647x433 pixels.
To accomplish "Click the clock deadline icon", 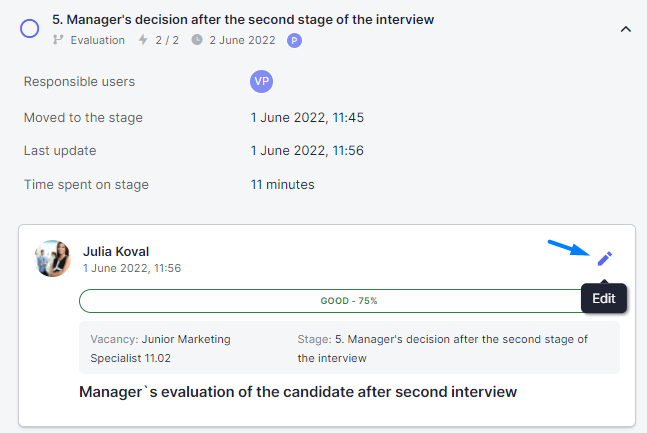I will [x=197, y=40].
